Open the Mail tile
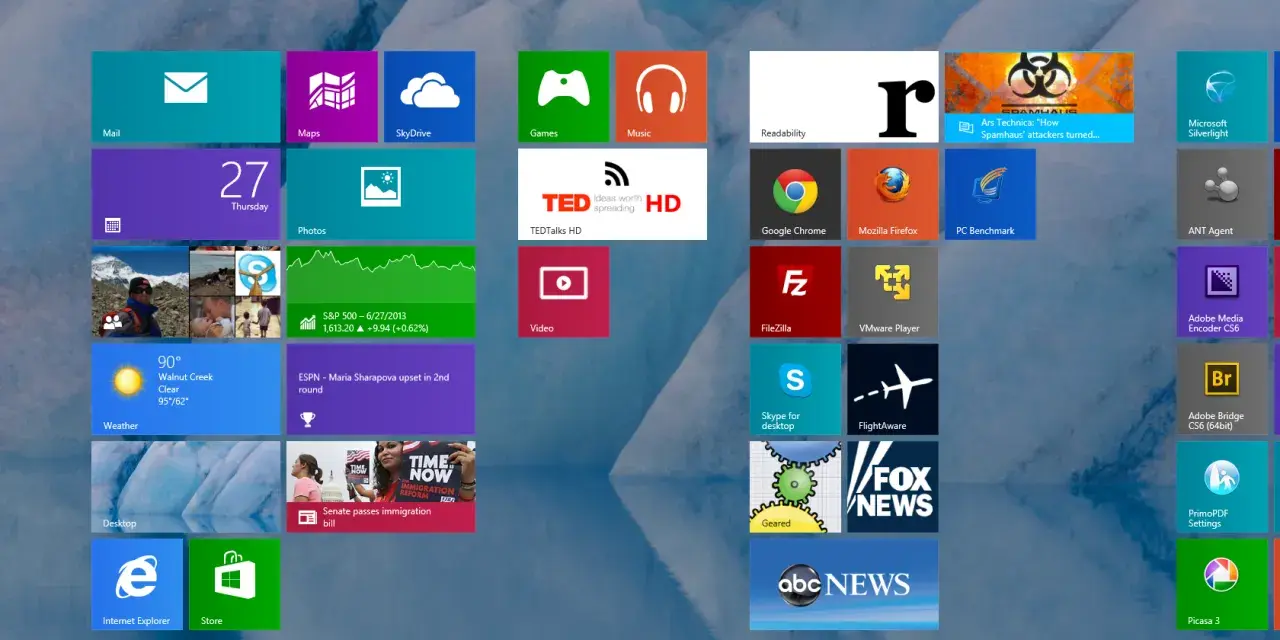1280x640 pixels. point(186,97)
